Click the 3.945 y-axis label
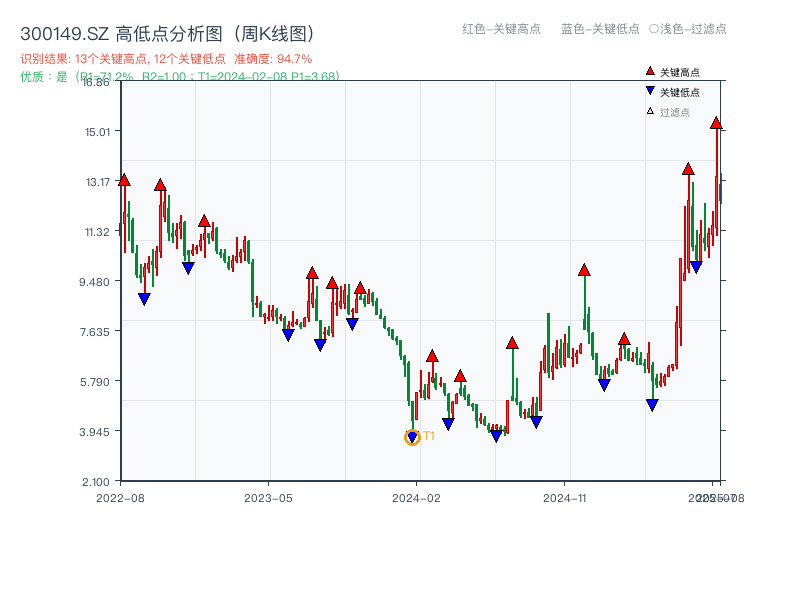800x600 pixels. (94, 432)
